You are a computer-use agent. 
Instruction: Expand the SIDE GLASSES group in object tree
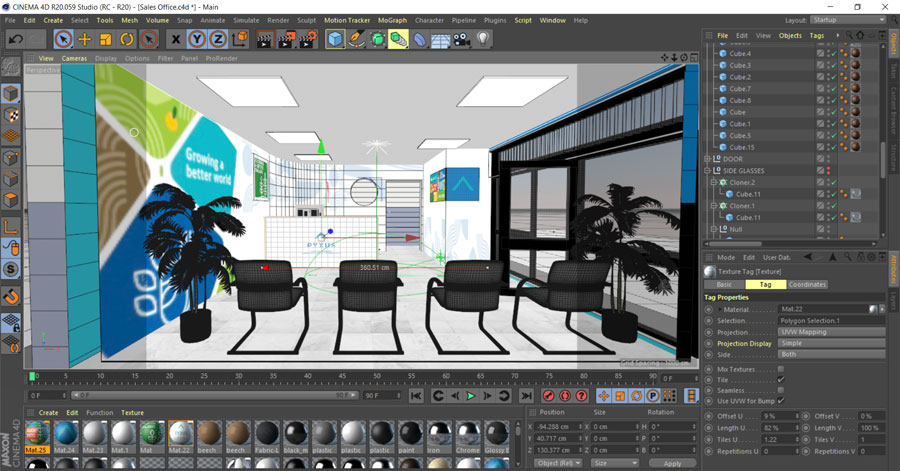pos(708,171)
